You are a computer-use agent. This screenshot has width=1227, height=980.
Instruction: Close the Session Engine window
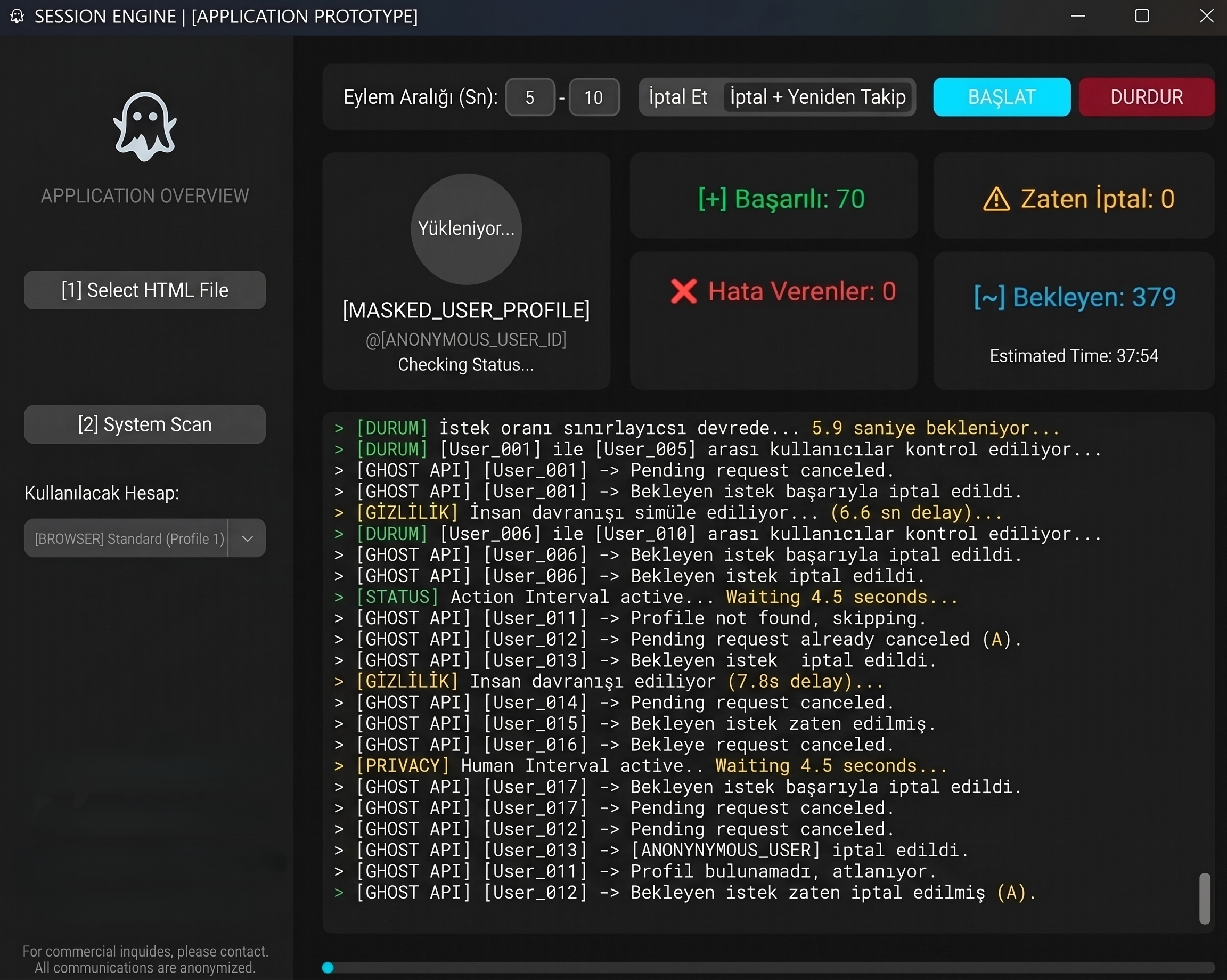click(1207, 16)
